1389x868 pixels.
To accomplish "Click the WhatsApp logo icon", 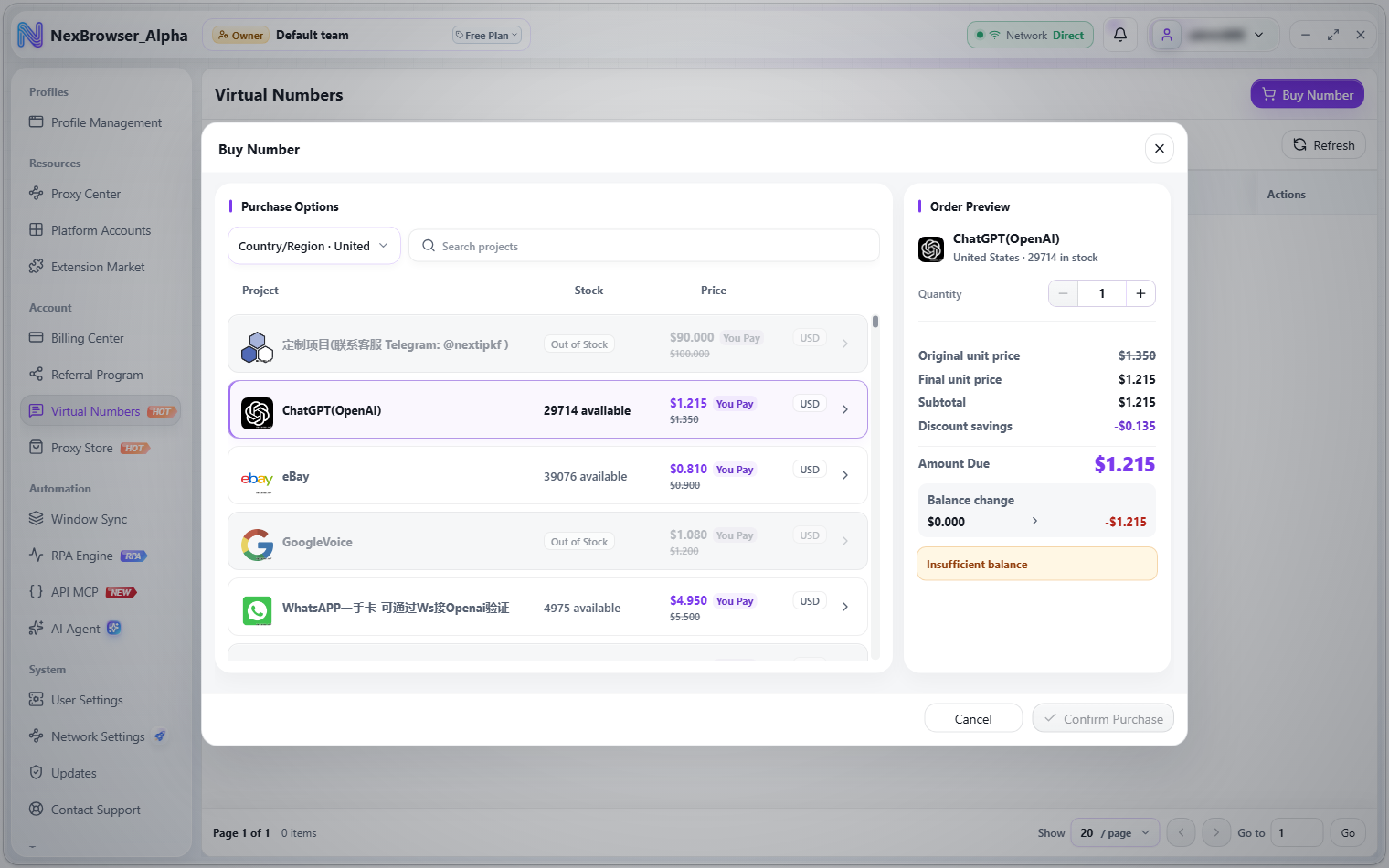I will (257, 610).
